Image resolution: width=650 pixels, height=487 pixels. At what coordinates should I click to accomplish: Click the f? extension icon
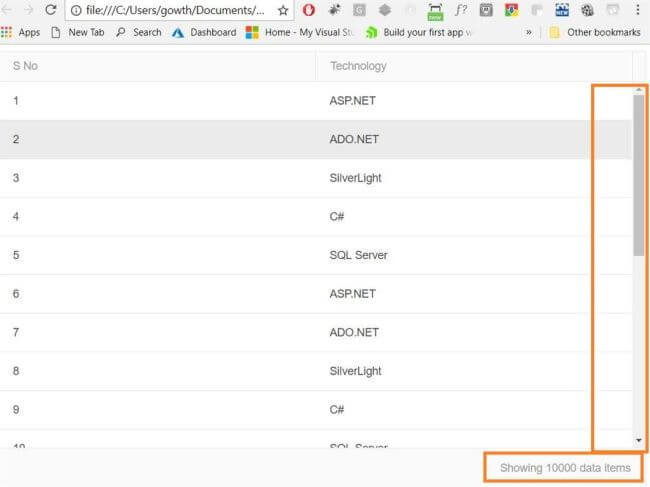(460, 11)
